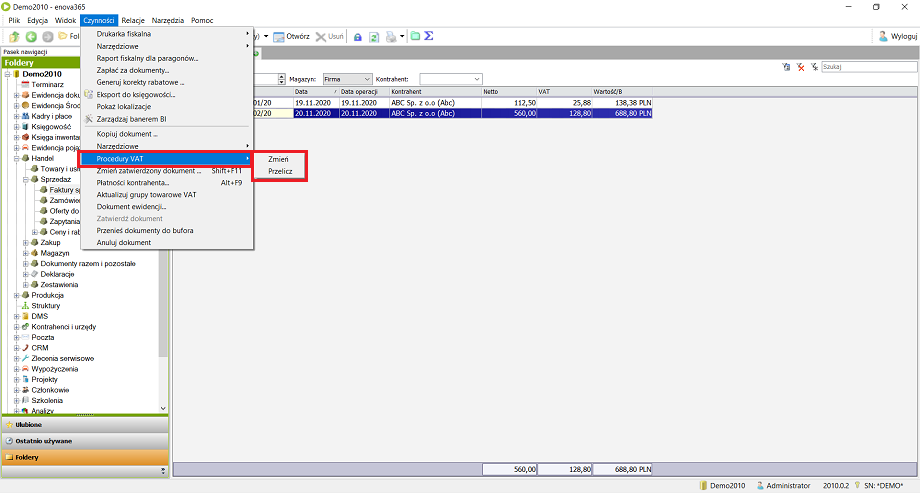The width and height of the screenshot is (920, 493).
Task: Open the Edycja menu
Action: (x=38, y=21)
